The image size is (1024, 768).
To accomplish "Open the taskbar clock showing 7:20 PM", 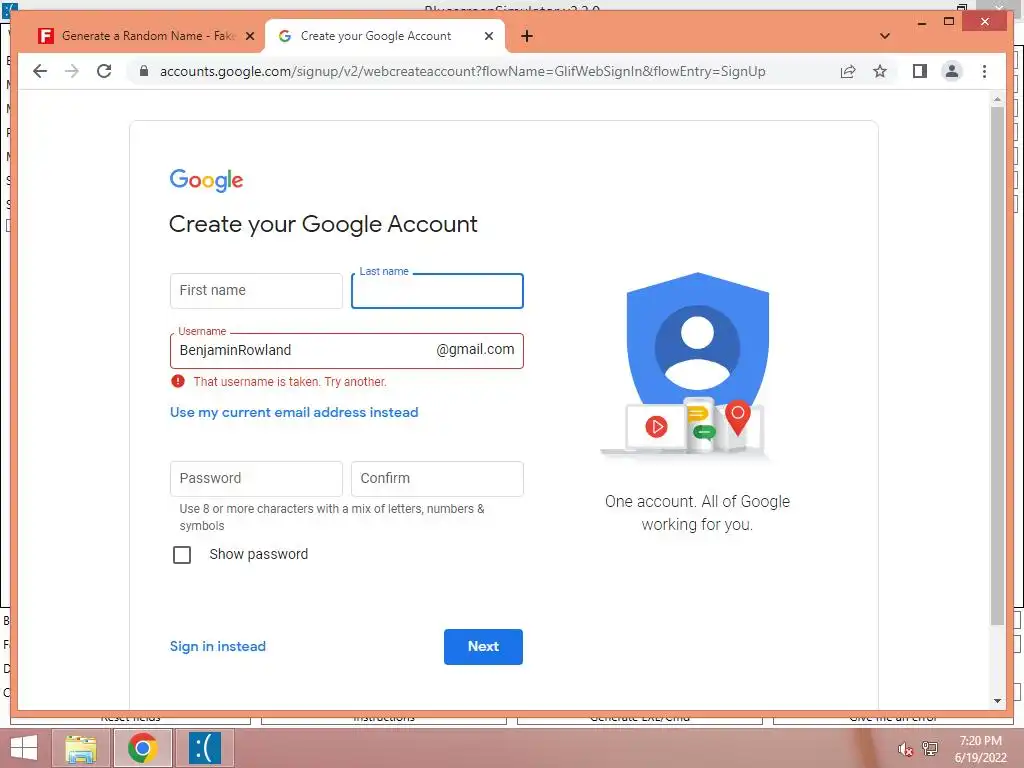I will pos(980,749).
